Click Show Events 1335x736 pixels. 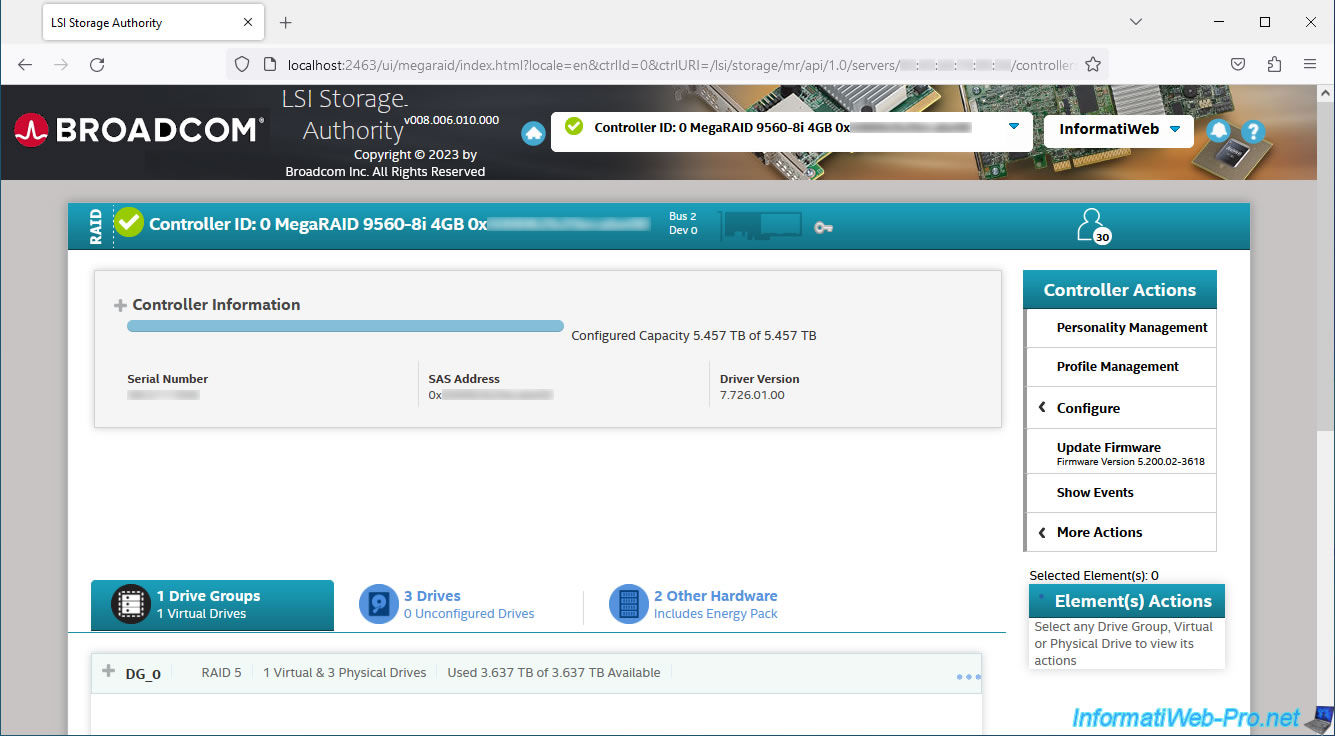pyautogui.click(x=1121, y=493)
